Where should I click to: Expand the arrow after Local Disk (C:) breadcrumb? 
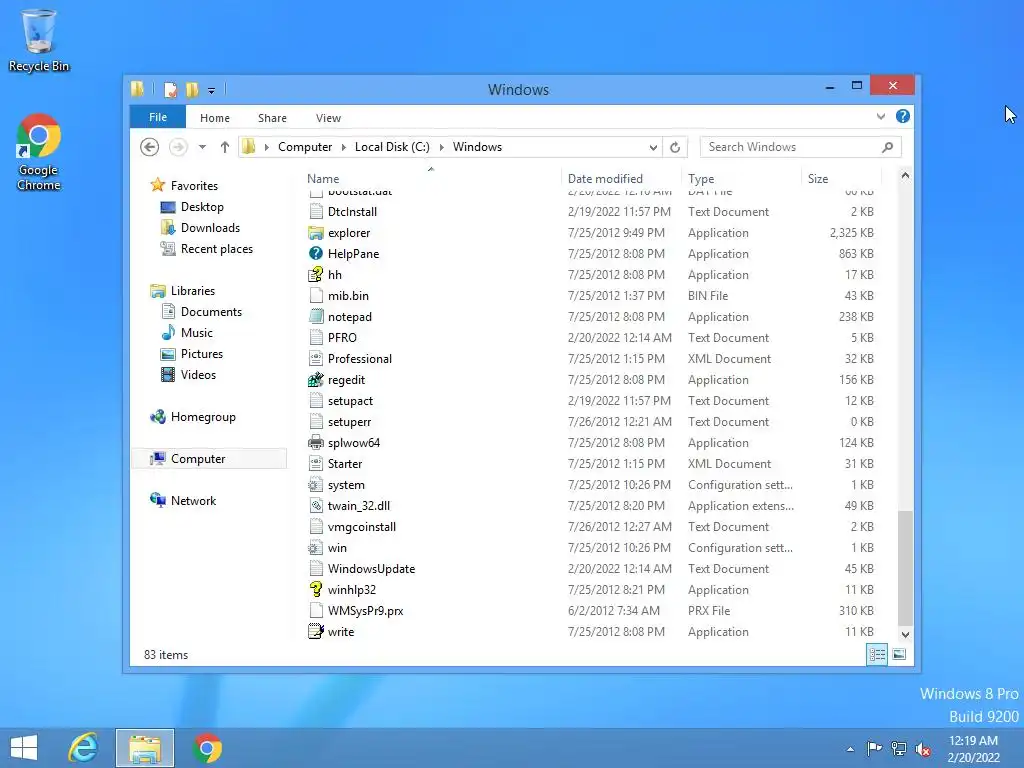pyautogui.click(x=441, y=147)
